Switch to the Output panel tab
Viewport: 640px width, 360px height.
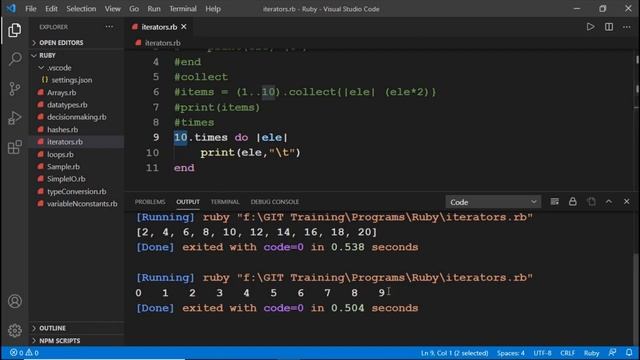[188, 202]
